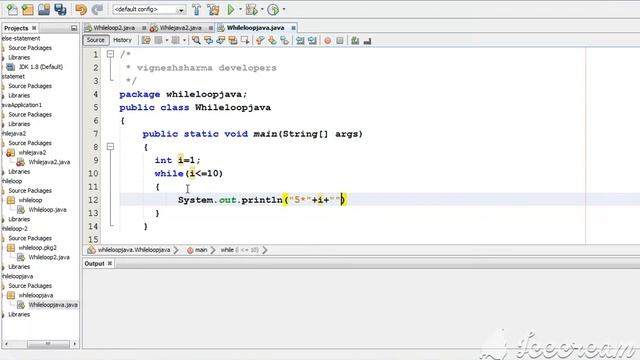
Task: Click the Open Project toolbar icon
Action: (44, 9)
